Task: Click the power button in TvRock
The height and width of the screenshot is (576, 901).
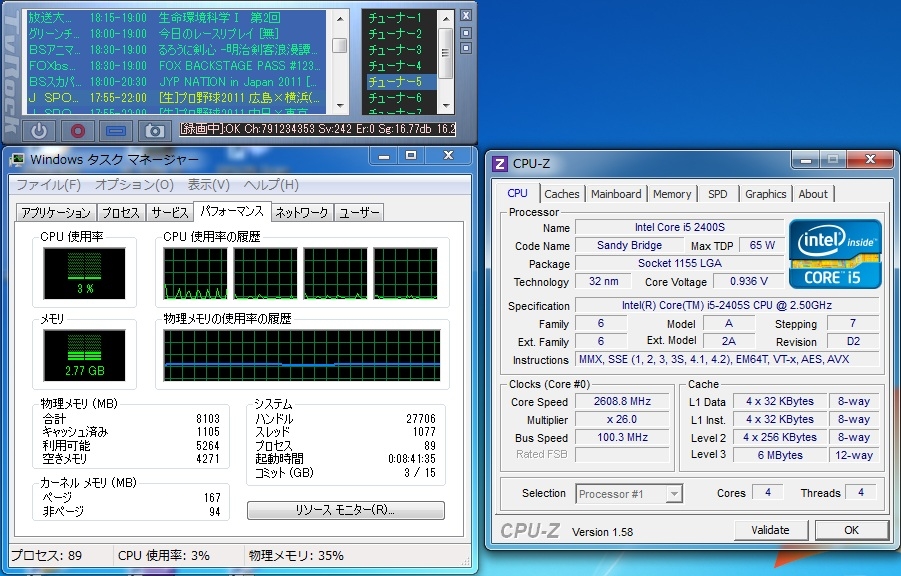Action: pyautogui.click(x=38, y=130)
